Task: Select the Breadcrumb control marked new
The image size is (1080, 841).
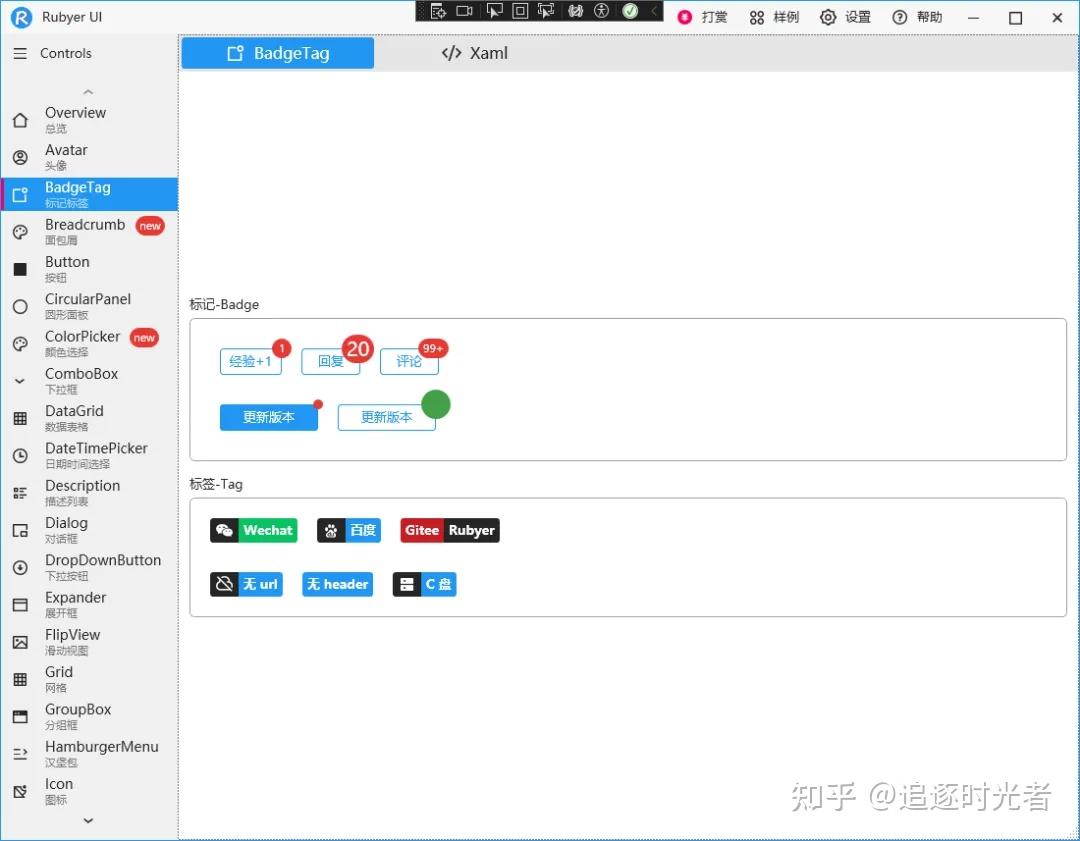Action: 85,231
